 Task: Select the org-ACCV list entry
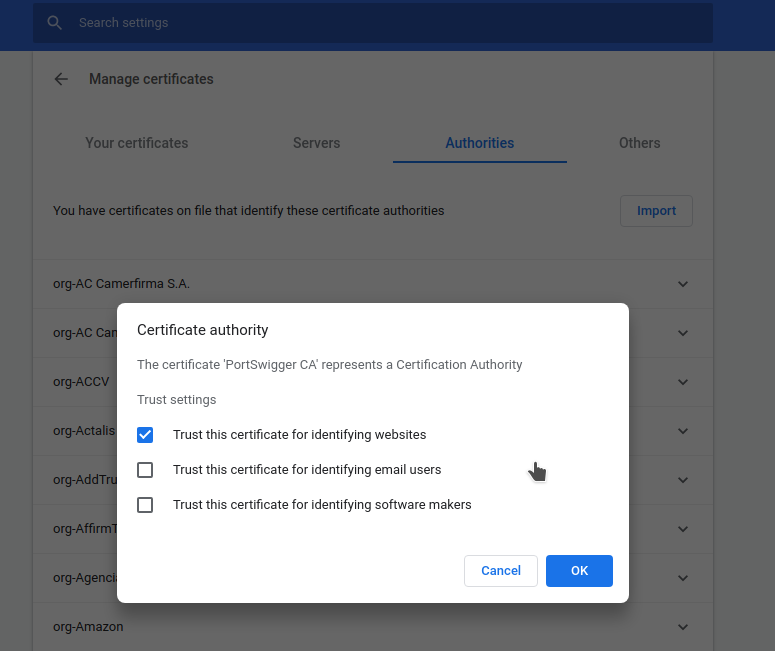(x=81, y=382)
